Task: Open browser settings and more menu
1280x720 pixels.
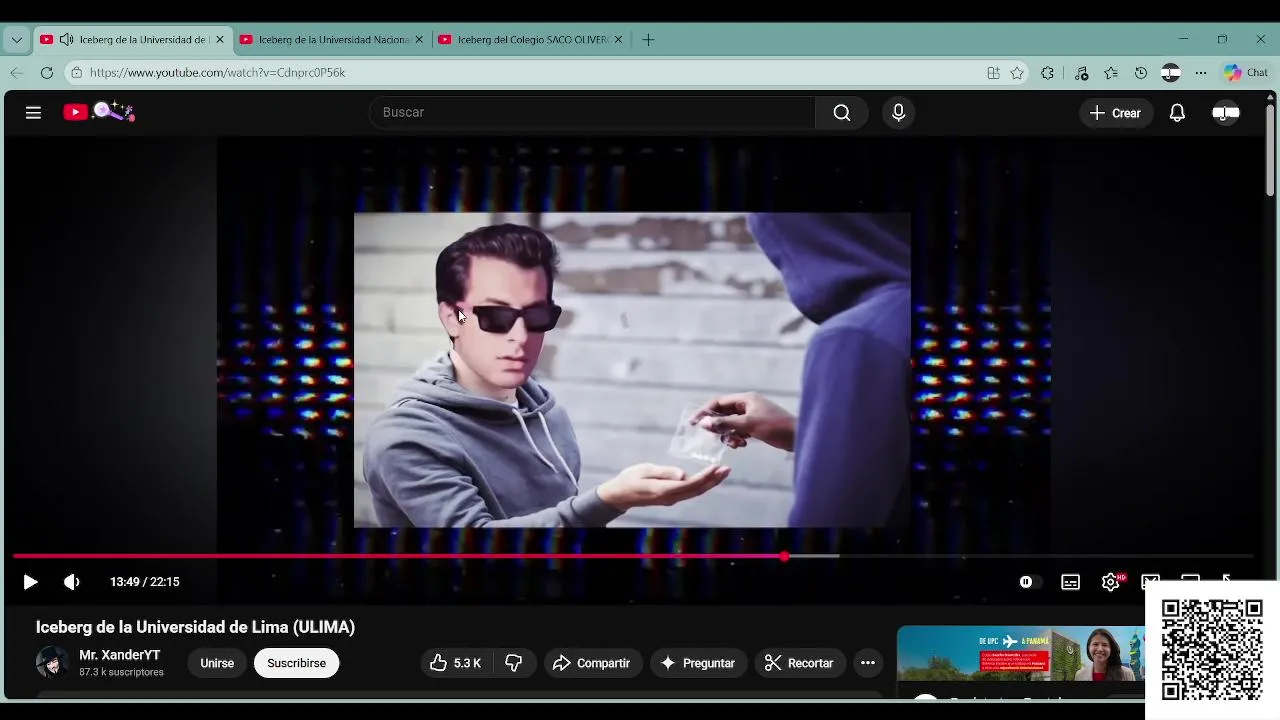Action: click(1201, 73)
